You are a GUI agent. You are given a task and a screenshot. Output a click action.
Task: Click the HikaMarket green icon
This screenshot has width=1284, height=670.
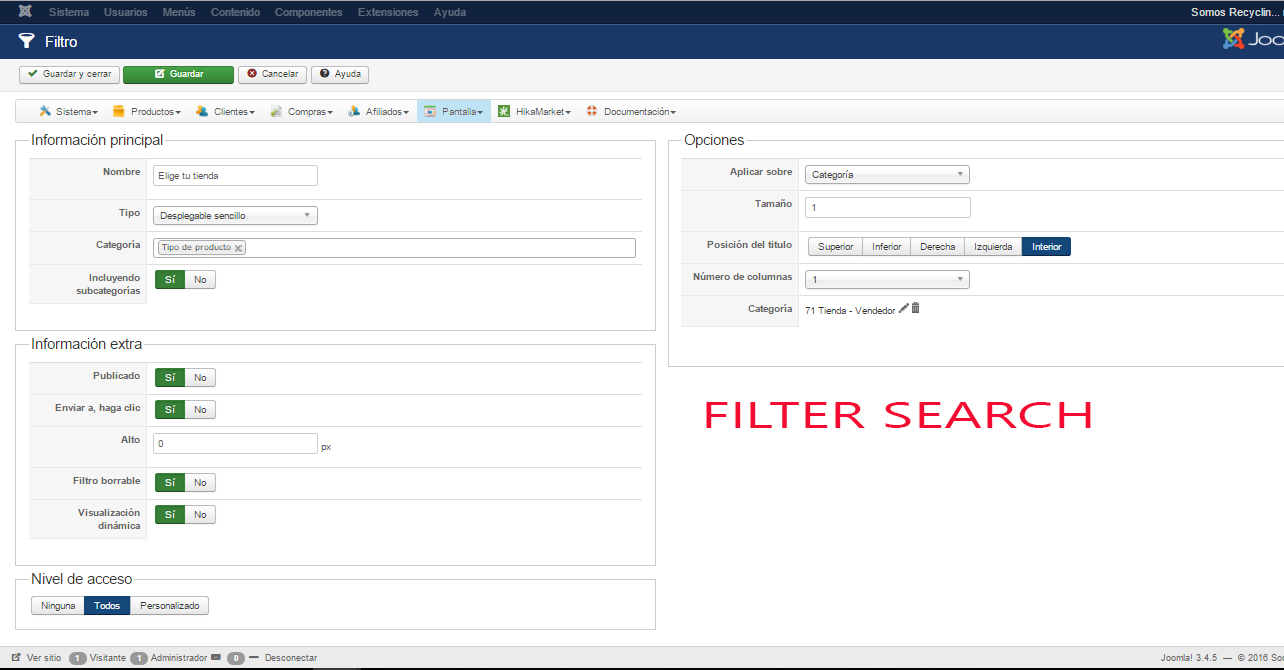coord(505,111)
